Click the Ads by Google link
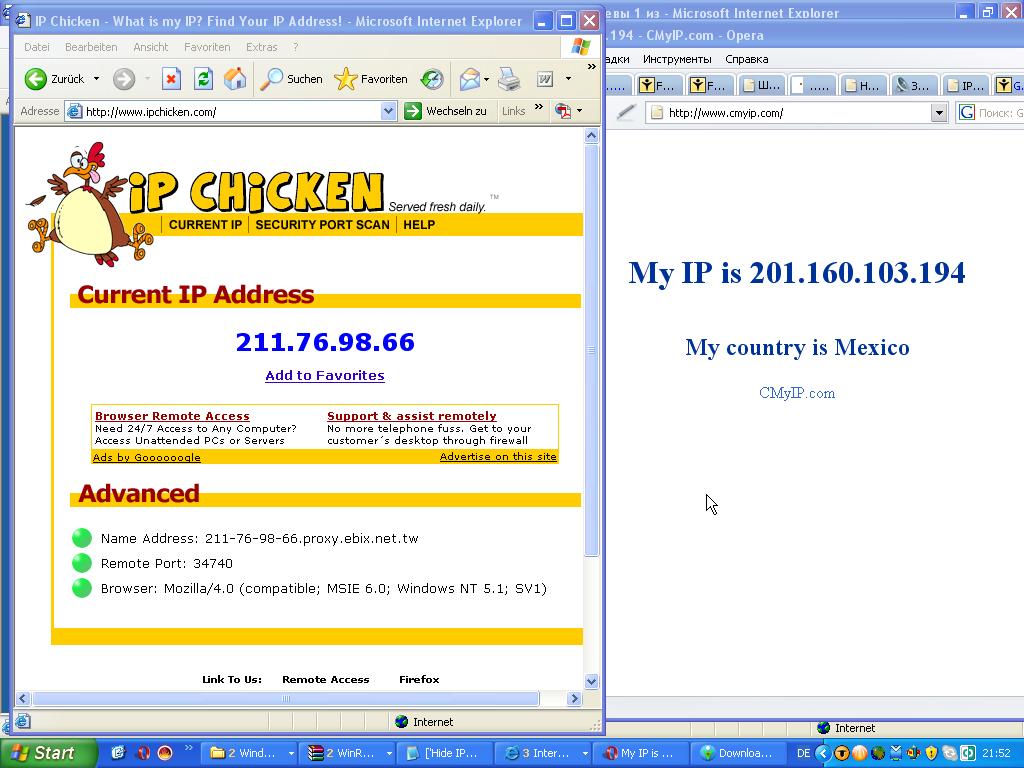Image resolution: width=1024 pixels, height=768 pixels. click(x=146, y=457)
